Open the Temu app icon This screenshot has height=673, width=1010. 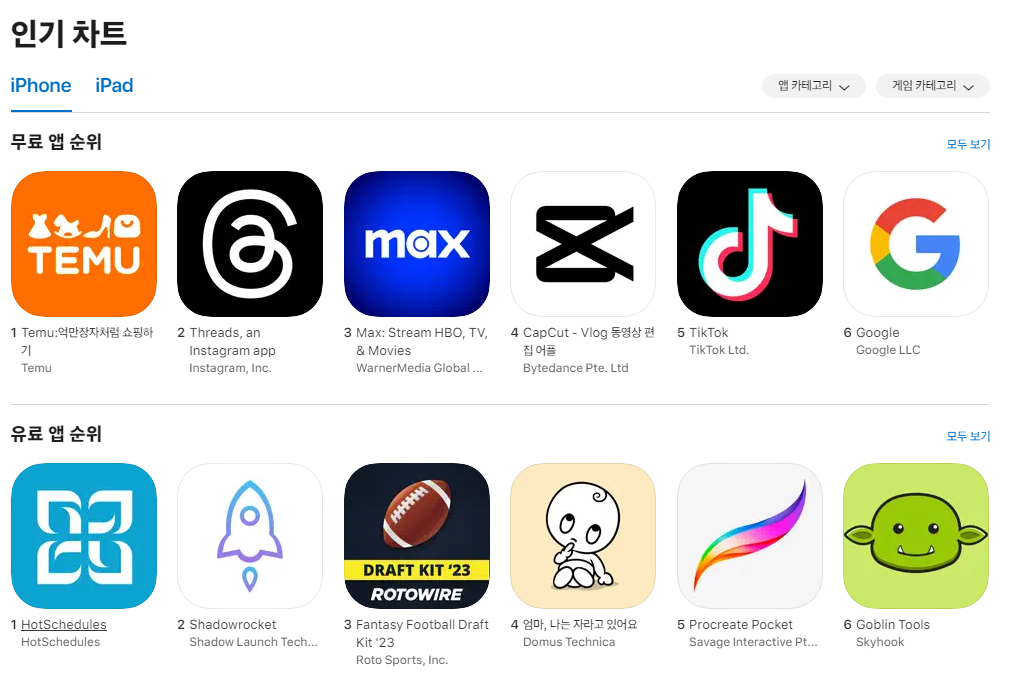[x=84, y=243]
